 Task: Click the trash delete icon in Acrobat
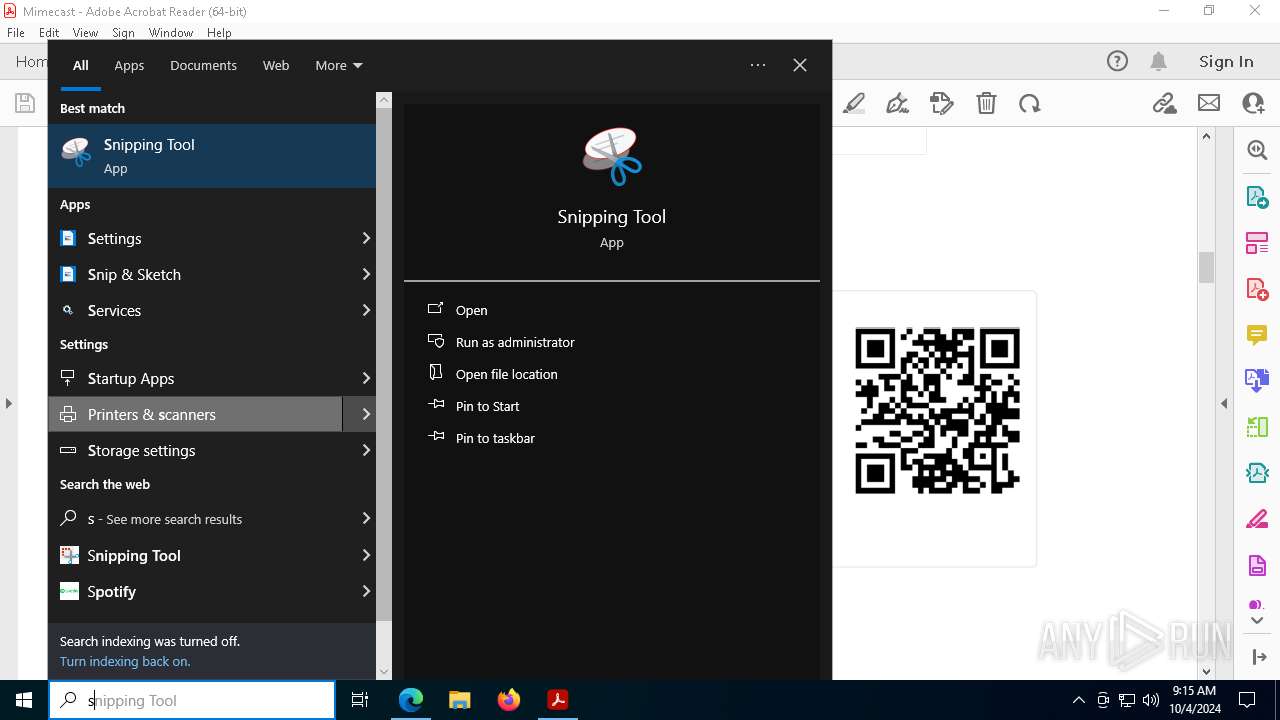[986, 103]
